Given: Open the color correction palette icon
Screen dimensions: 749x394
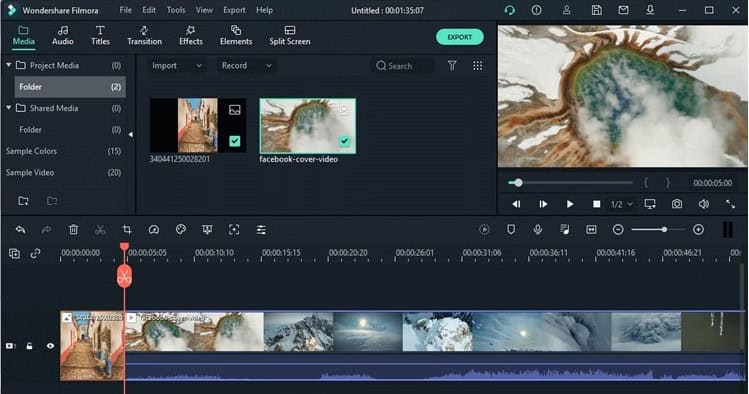Looking at the screenshot, I should (x=181, y=230).
